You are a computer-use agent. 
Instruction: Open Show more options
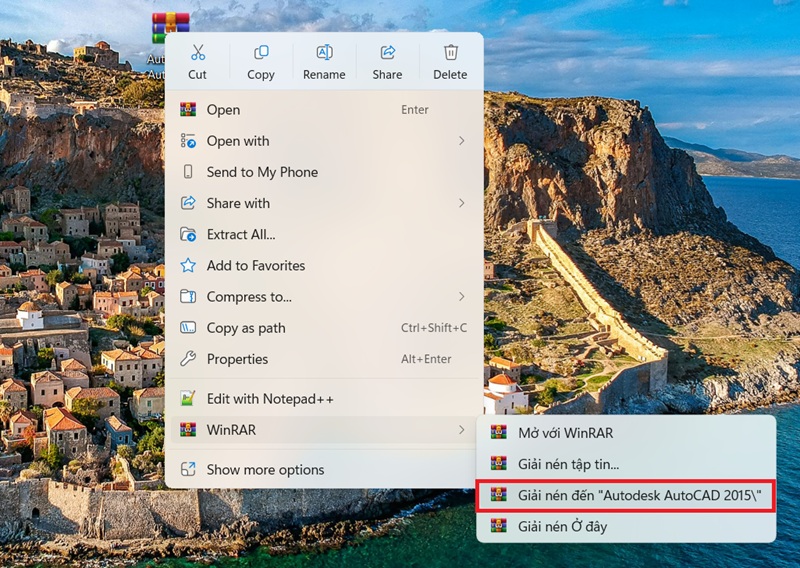click(x=265, y=470)
